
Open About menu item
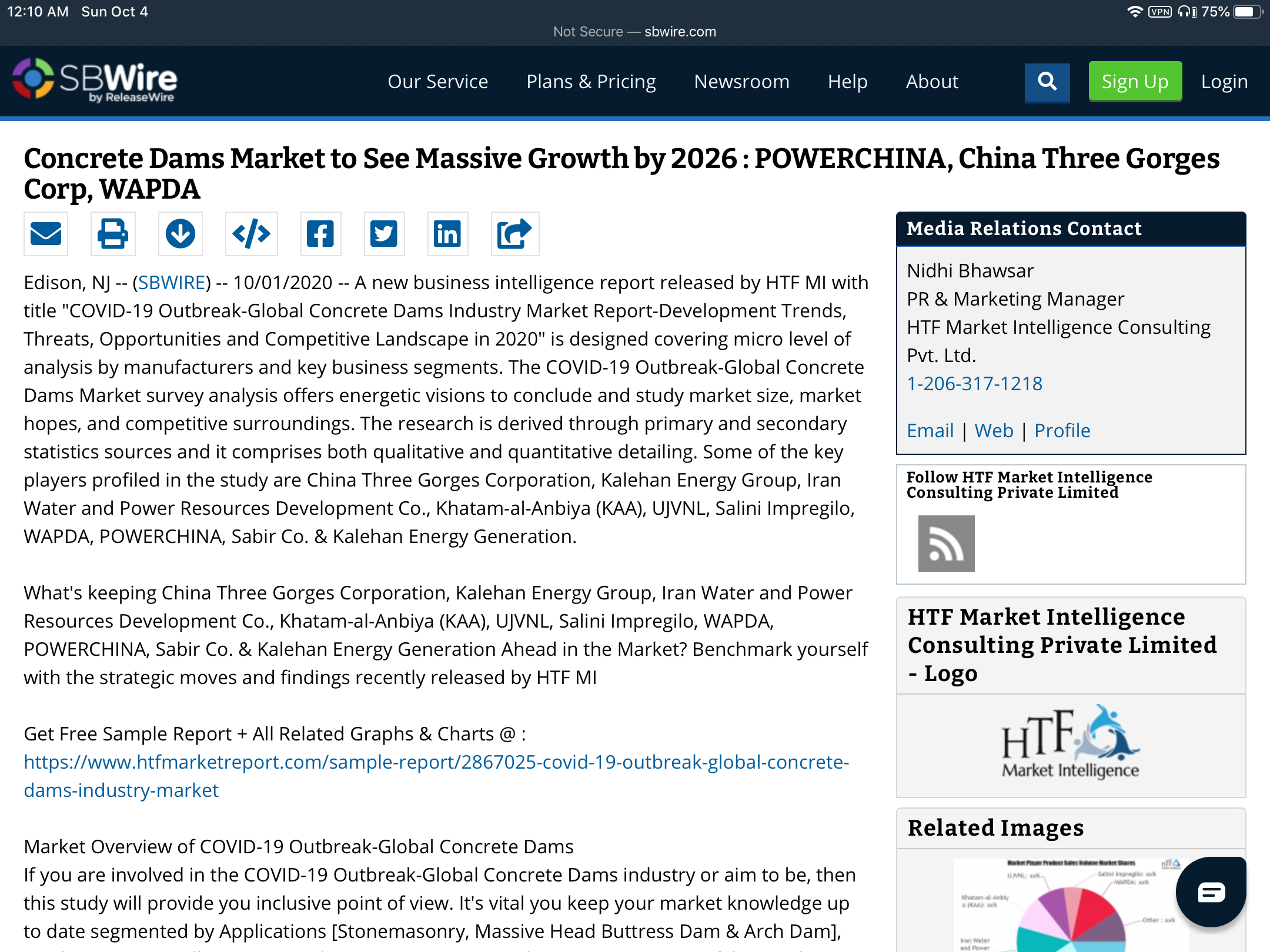[932, 82]
